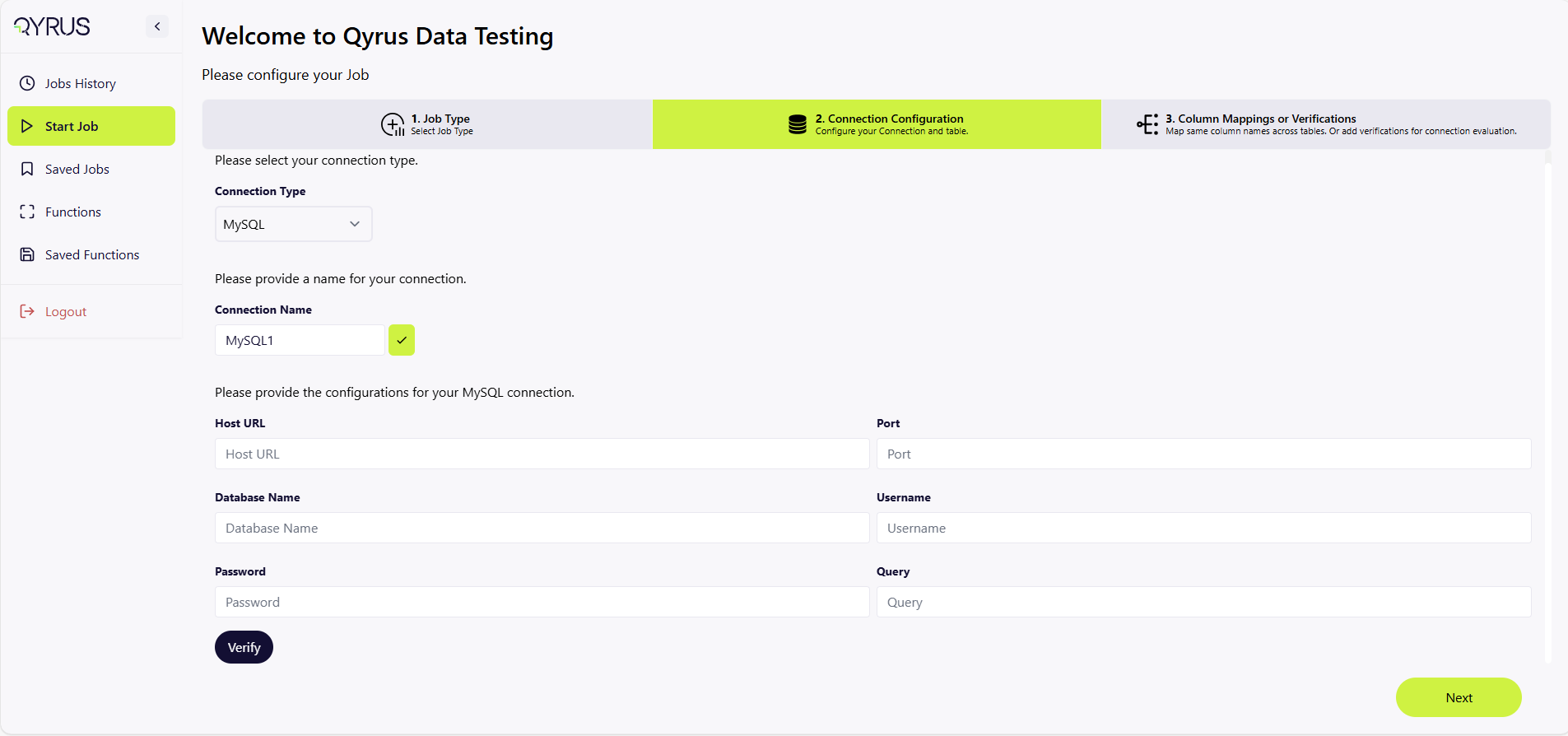The width and height of the screenshot is (1568, 736).
Task: Click the Qyrus logo
Action: point(52,26)
